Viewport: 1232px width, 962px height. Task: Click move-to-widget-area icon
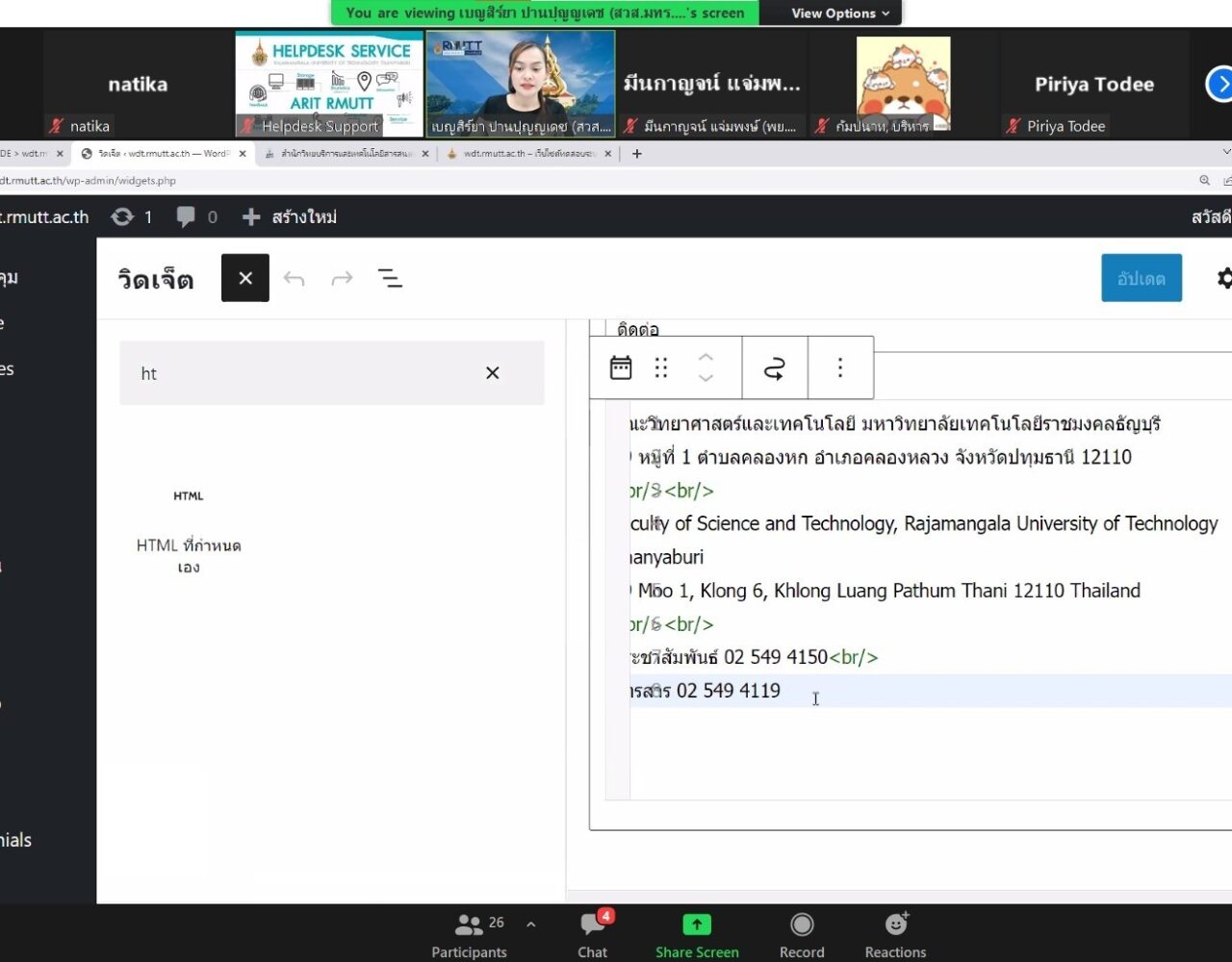coord(775,367)
